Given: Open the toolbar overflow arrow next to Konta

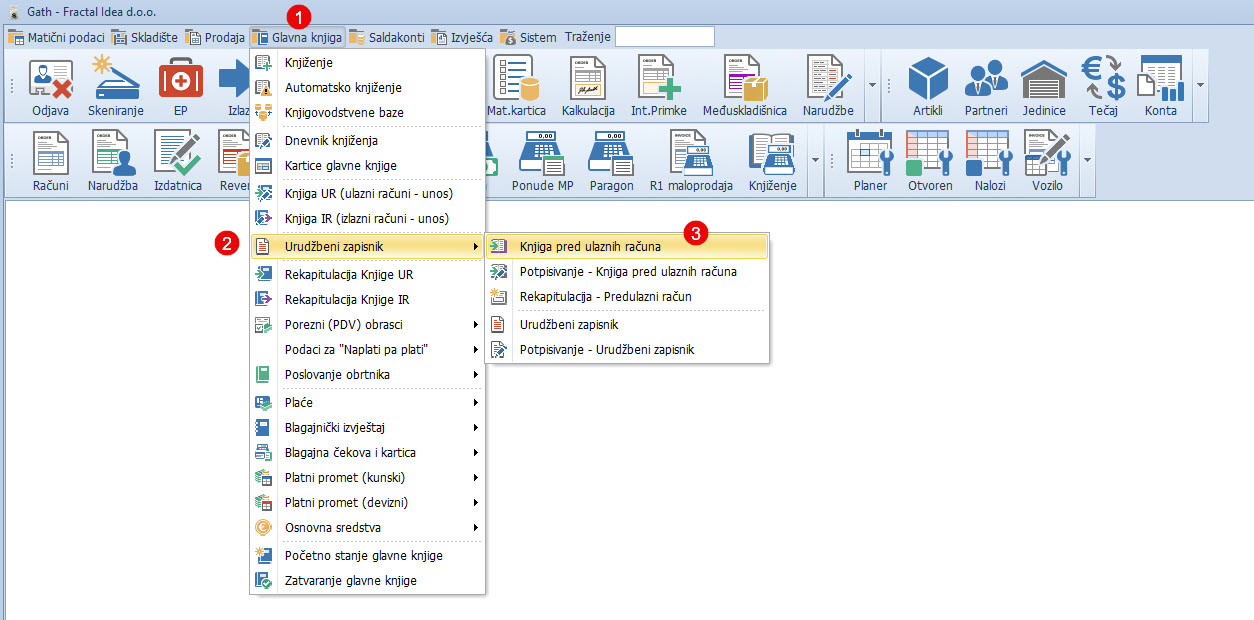Looking at the screenshot, I should [x=1201, y=85].
